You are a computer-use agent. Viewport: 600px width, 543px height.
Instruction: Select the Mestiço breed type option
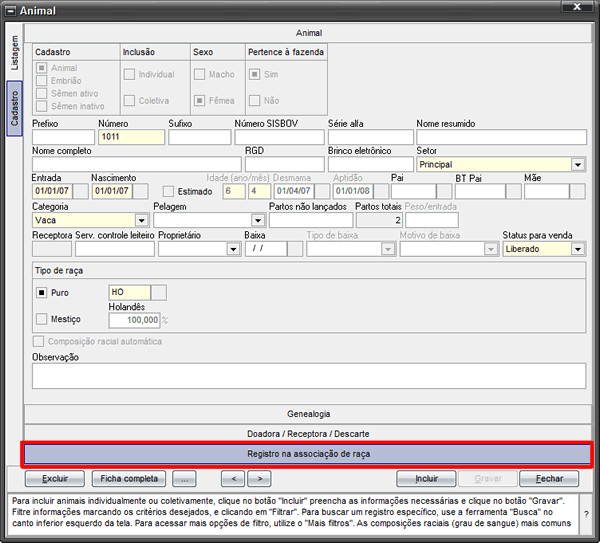point(41,319)
